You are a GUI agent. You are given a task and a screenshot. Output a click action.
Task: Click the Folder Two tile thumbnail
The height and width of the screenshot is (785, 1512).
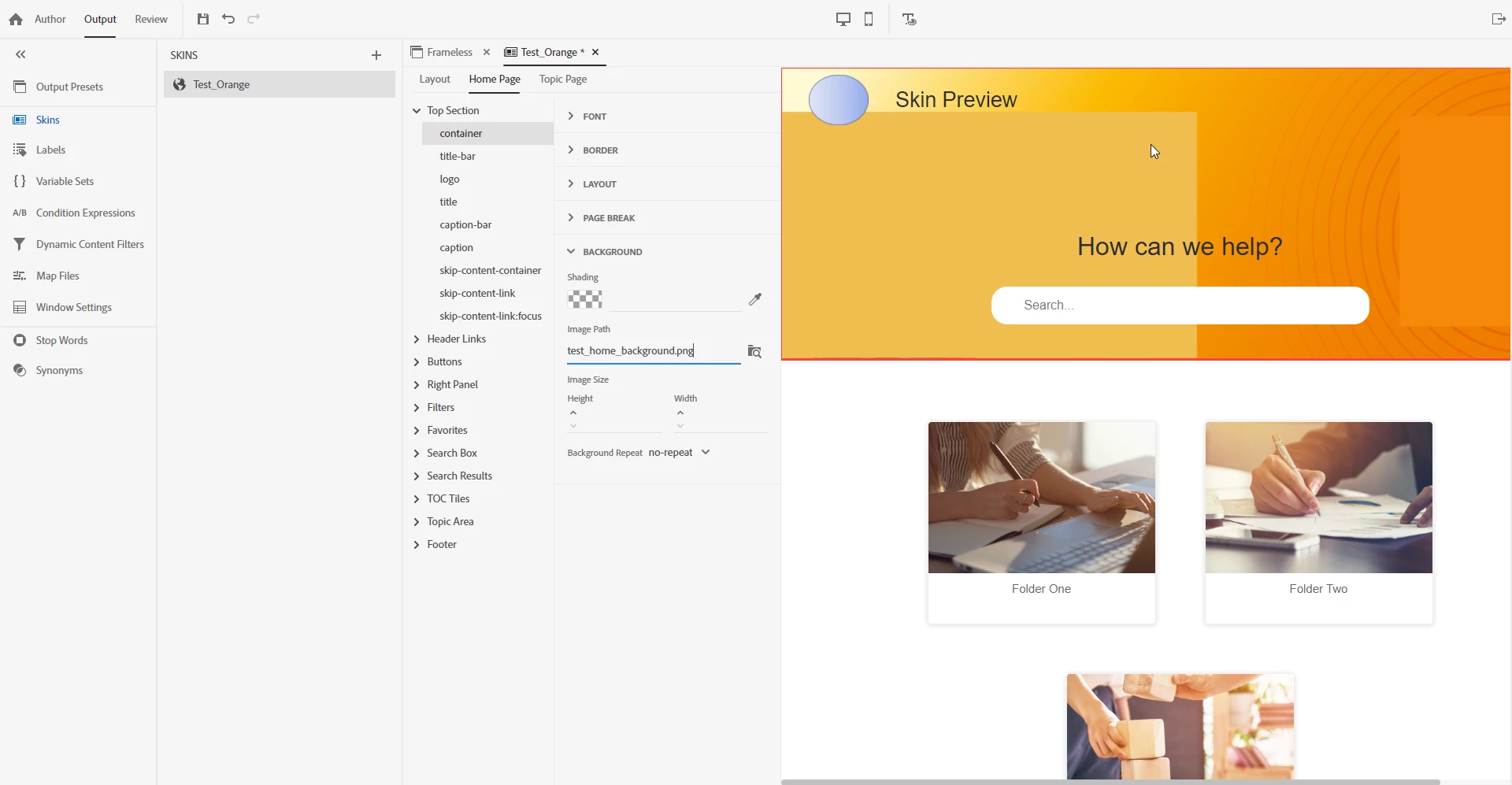(x=1318, y=498)
